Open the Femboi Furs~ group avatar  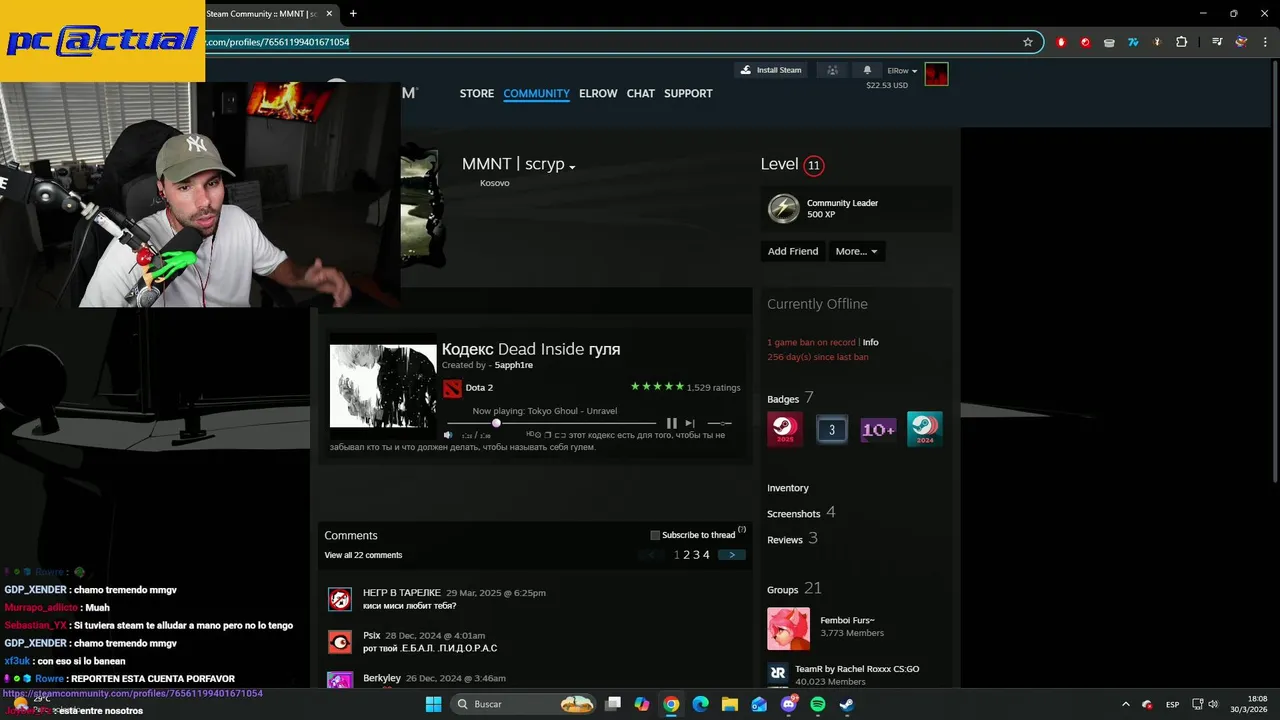coord(789,629)
